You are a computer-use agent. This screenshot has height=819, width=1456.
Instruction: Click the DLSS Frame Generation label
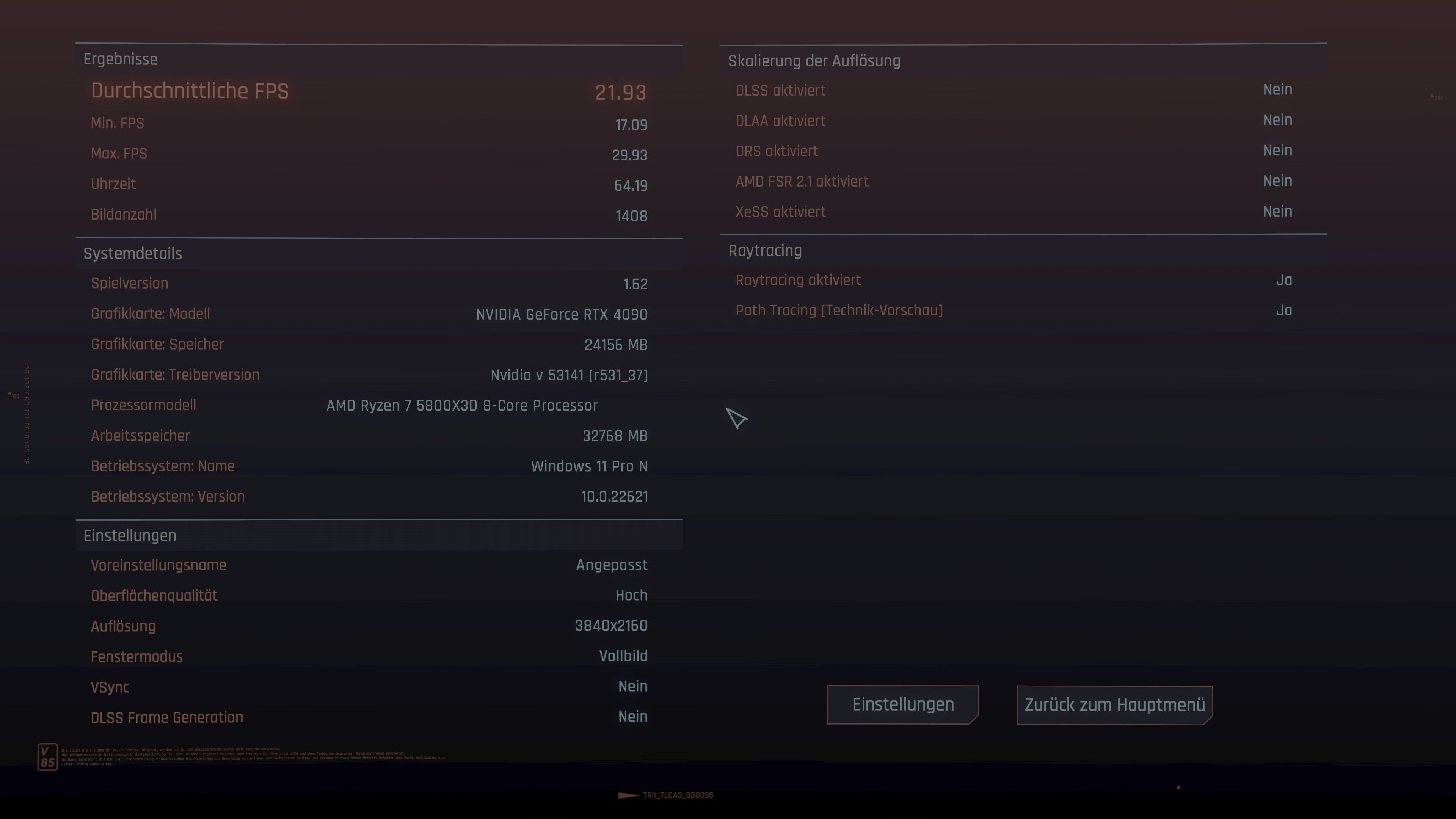pyautogui.click(x=167, y=717)
